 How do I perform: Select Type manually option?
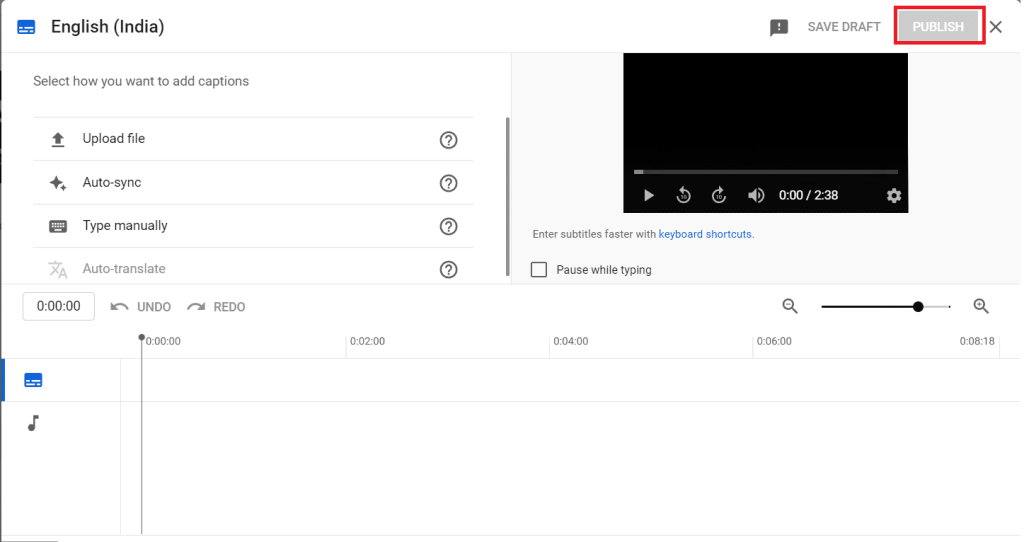[124, 226]
